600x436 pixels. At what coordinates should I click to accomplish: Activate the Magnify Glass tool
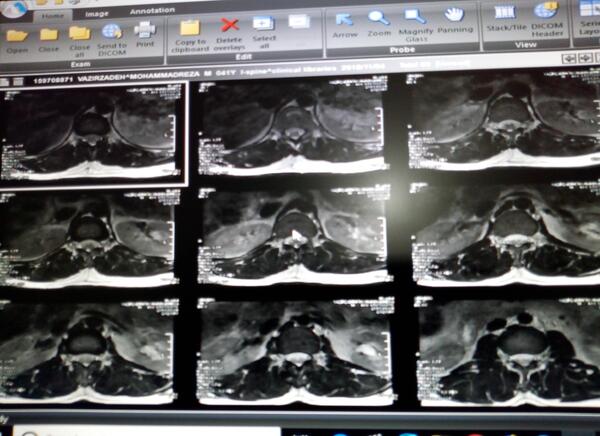(x=415, y=16)
